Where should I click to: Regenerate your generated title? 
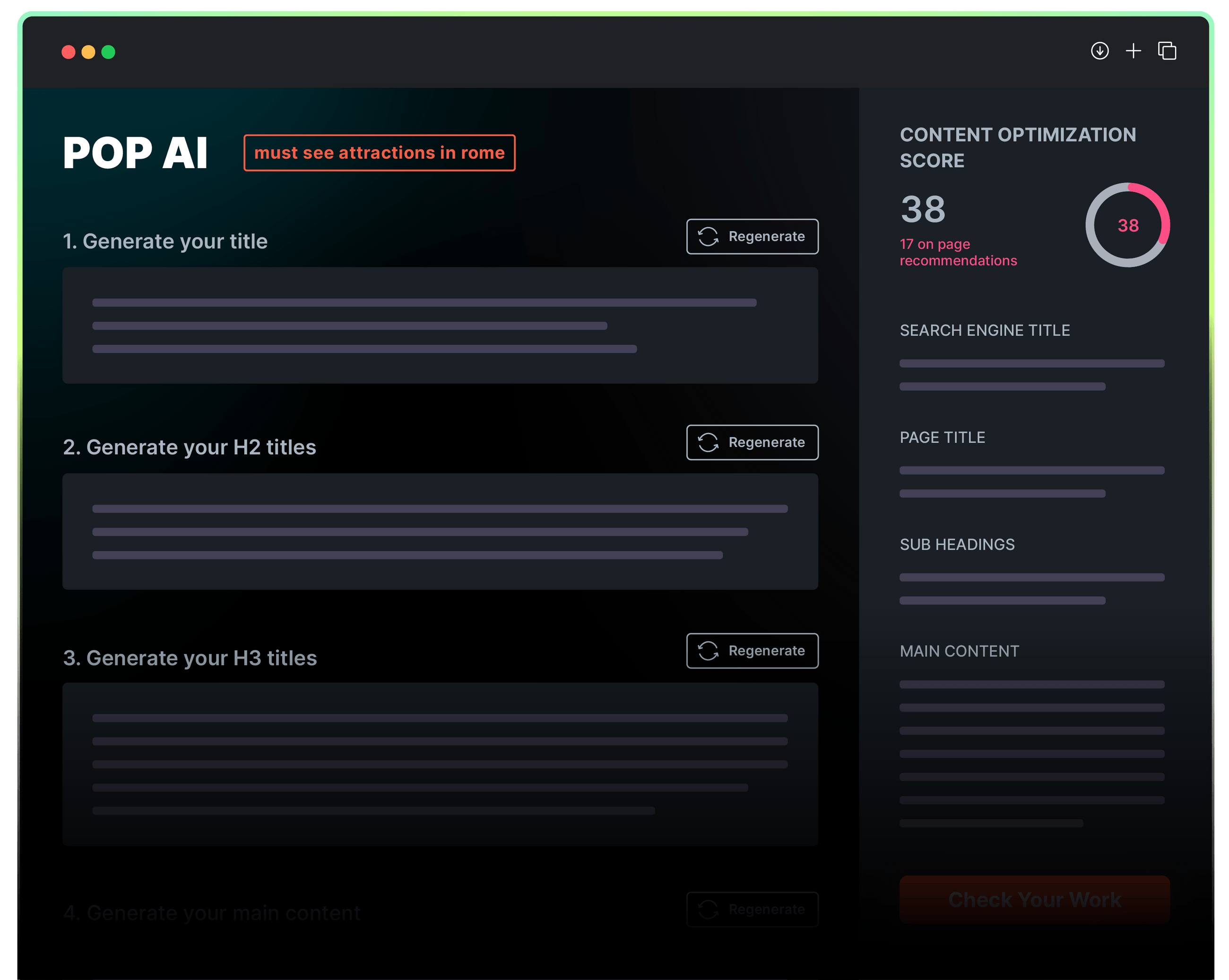(x=752, y=236)
